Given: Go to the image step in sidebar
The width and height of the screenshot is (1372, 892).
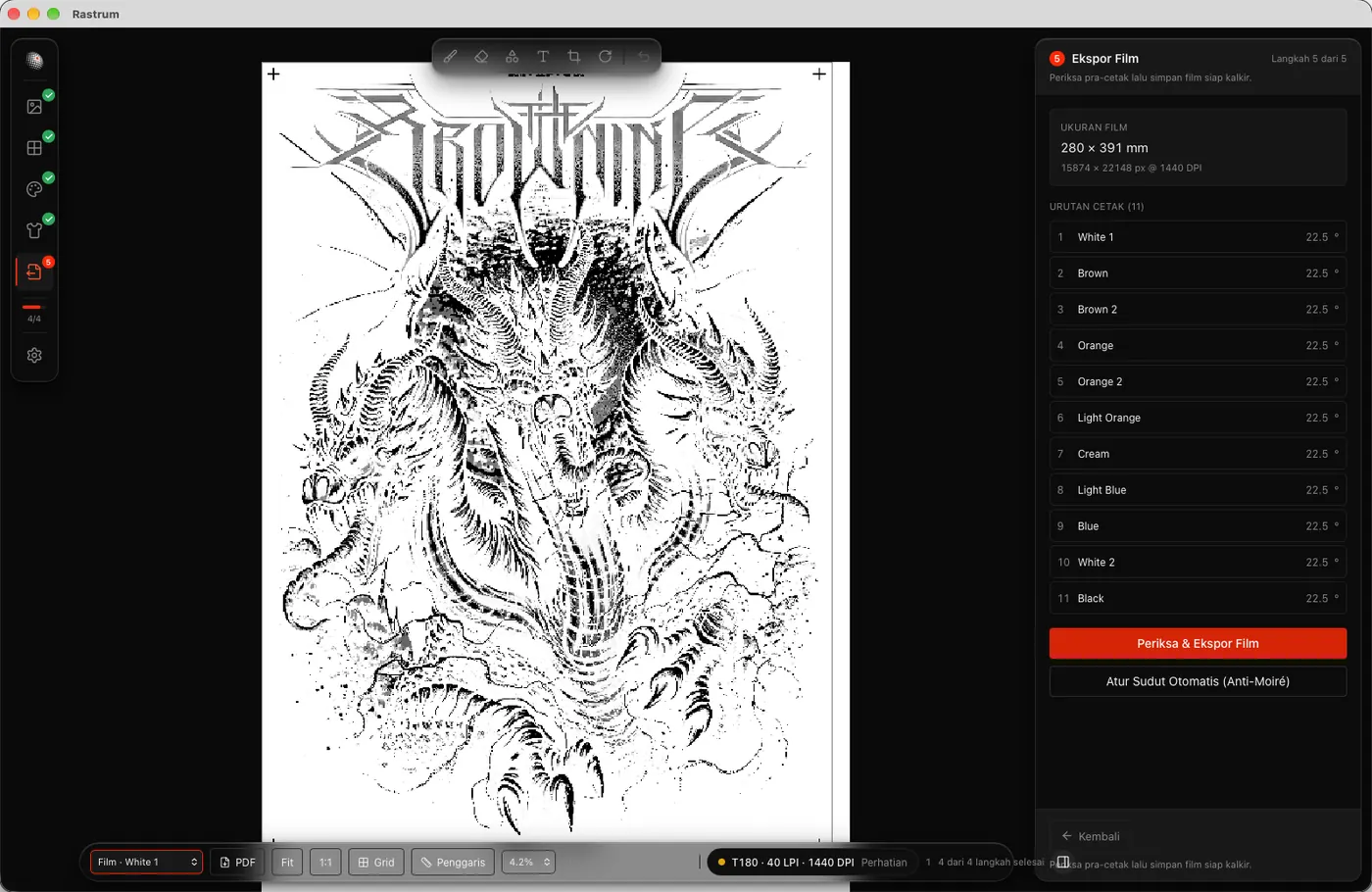Looking at the screenshot, I should click(34, 106).
